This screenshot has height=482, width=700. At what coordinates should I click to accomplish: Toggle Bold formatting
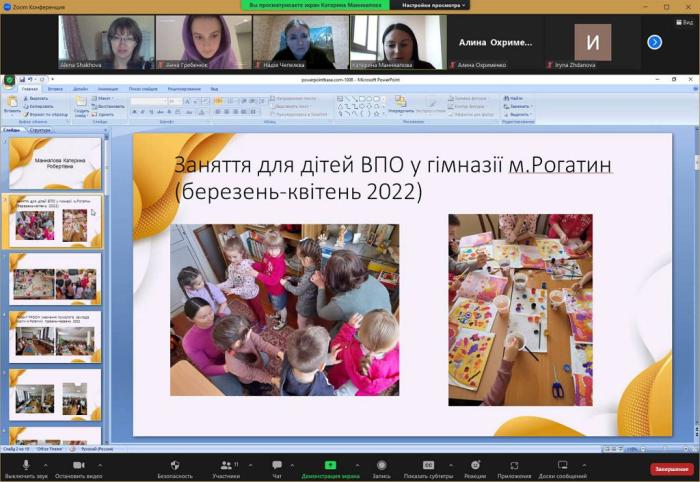tap(134, 112)
